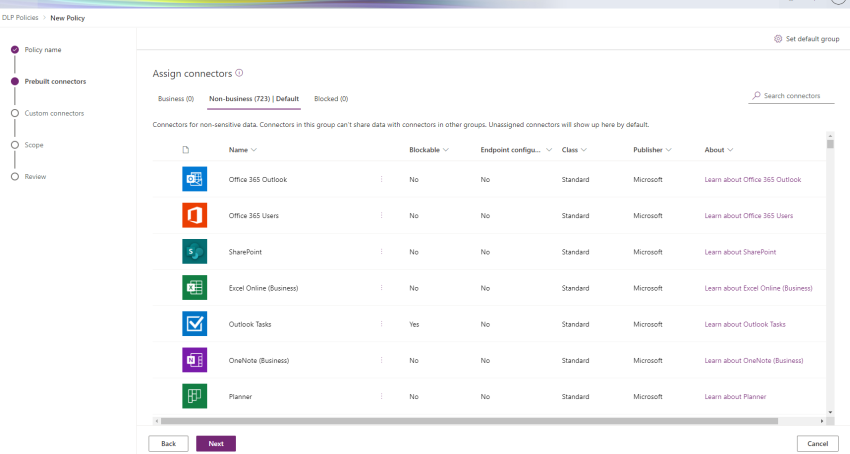850x454 pixels.
Task: Click the scroll right arrow of the table
Action: [x=822, y=421]
